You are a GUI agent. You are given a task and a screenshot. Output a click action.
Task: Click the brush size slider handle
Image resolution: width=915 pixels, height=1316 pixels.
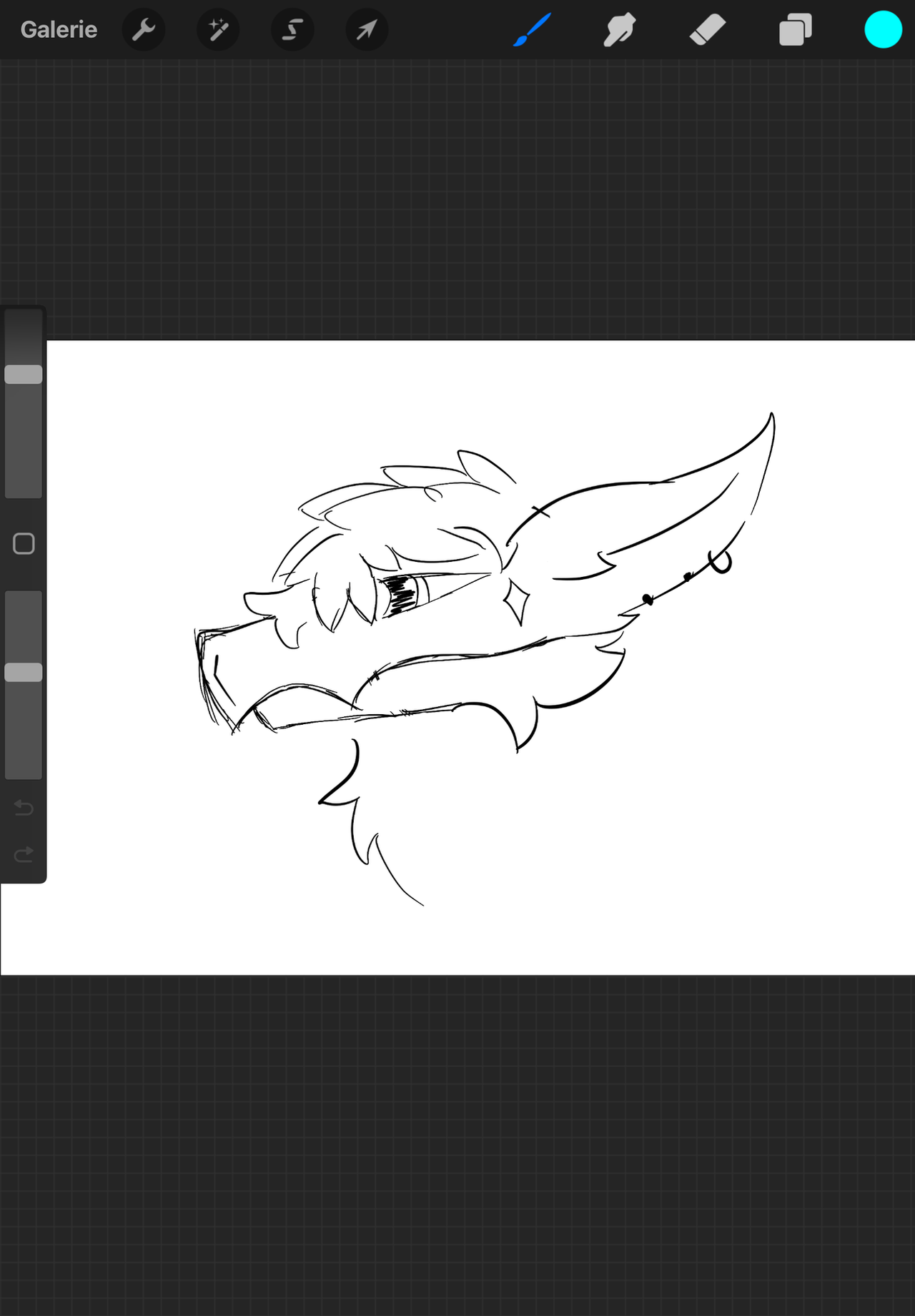coord(24,375)
